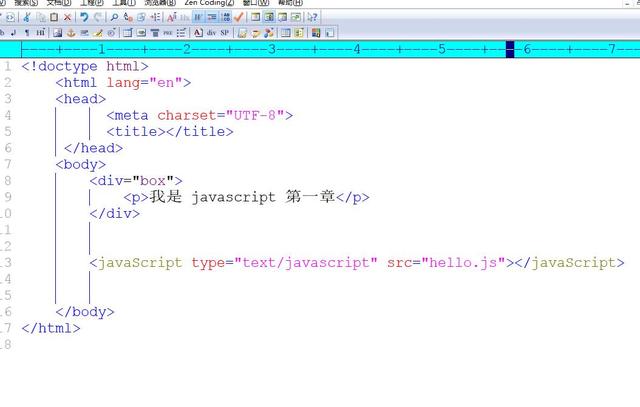The height and width of the screenshot is (407, 640).
Task: Toggle the third window pane icon
Action: (x=282, y=17)
